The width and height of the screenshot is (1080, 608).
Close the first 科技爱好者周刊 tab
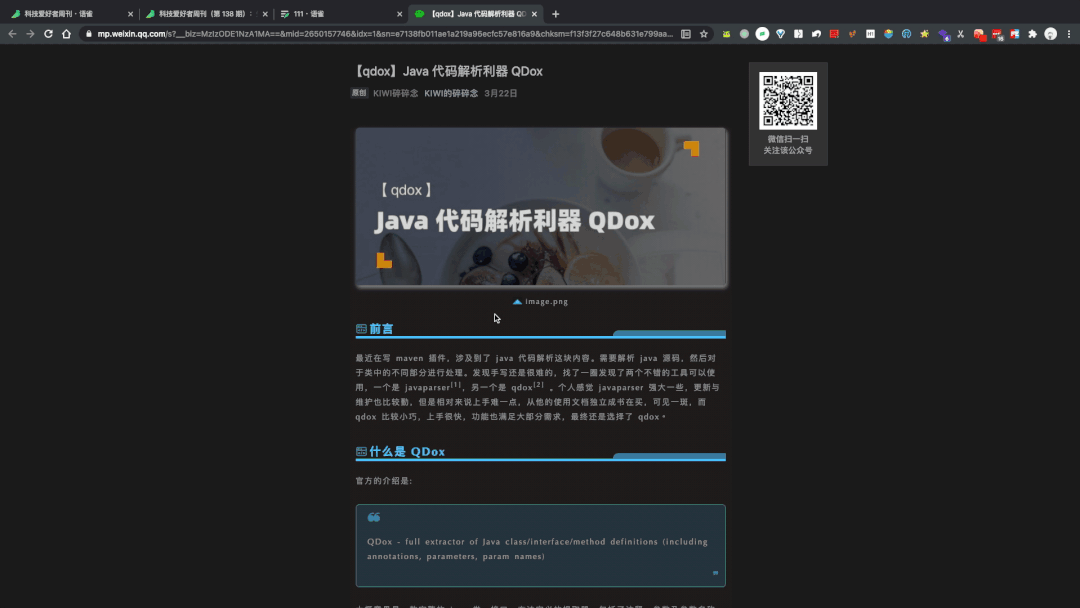pos(130,14)
